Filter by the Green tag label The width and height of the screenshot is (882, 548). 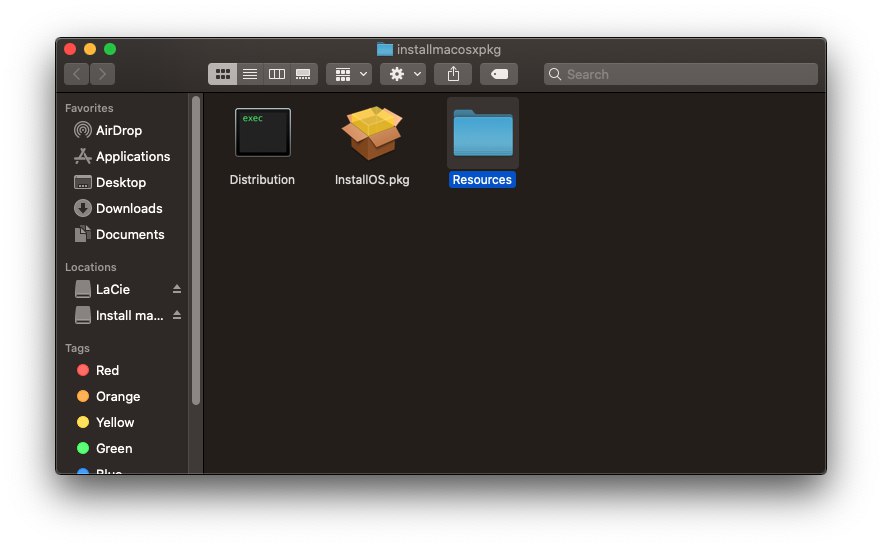pyautogui.click(x=114, y=448)
